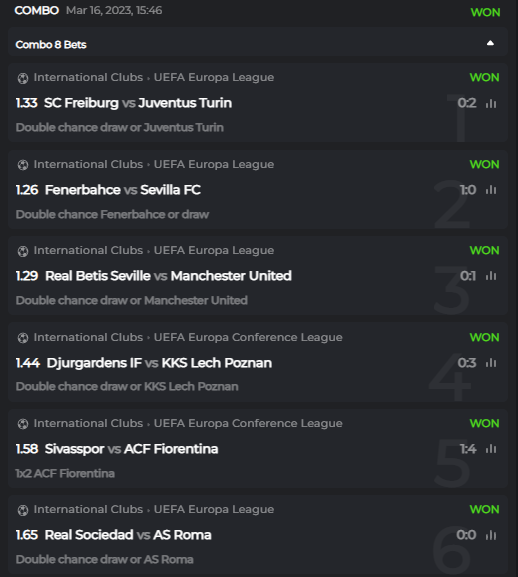The image size is (518, 577).
Task: Select UEFA Europa Conference League above Djurgardens
Action: point(248,337)
